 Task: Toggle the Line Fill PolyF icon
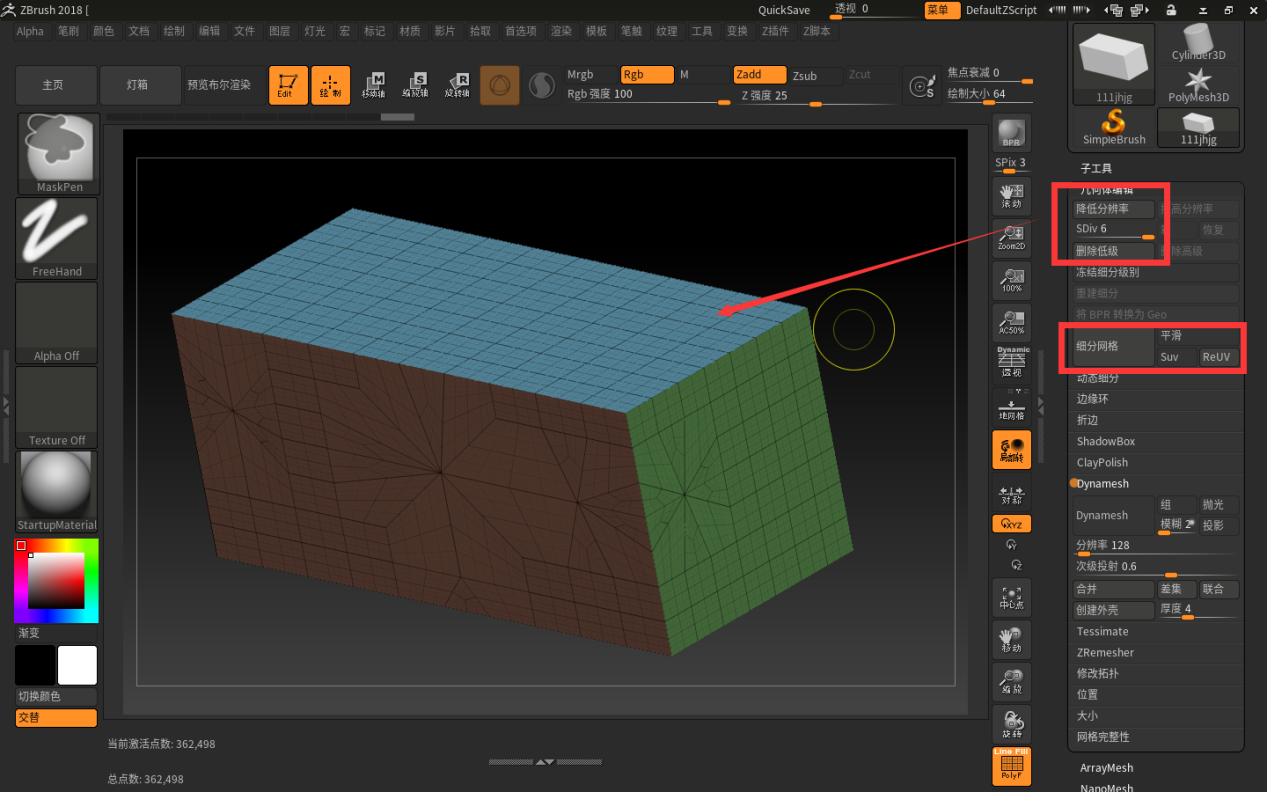[x=1011, y=766]
